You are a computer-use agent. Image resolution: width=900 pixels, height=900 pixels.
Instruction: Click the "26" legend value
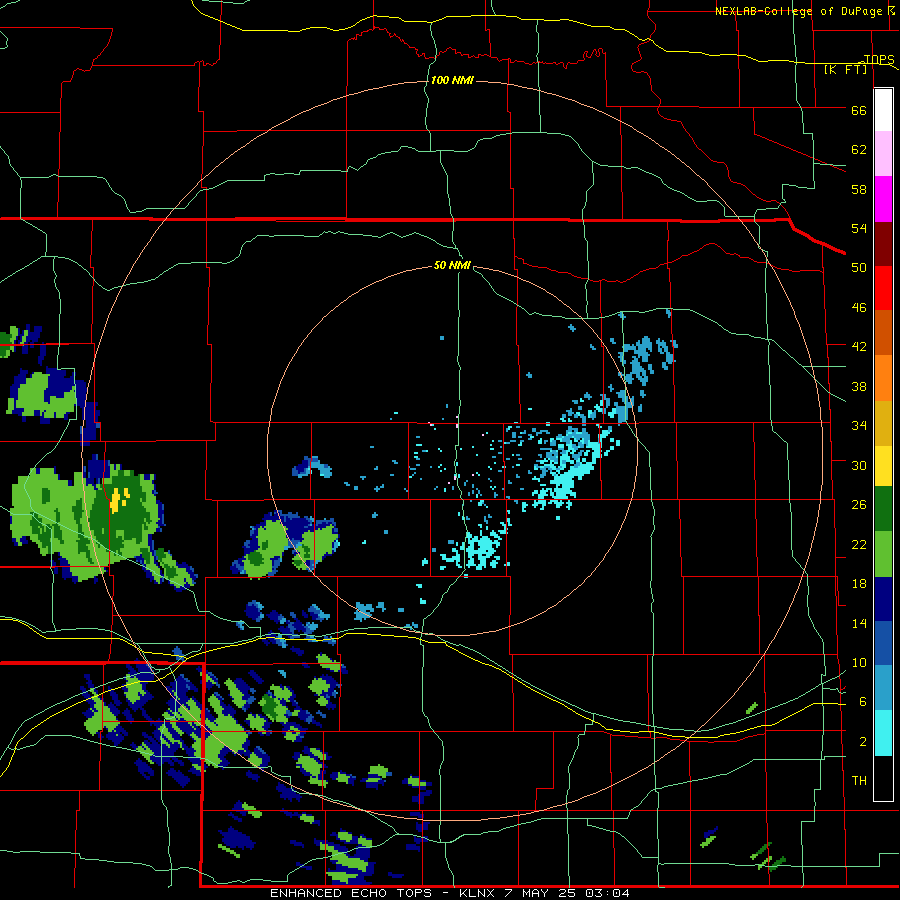pyautogui.click(x=859, y=505)
